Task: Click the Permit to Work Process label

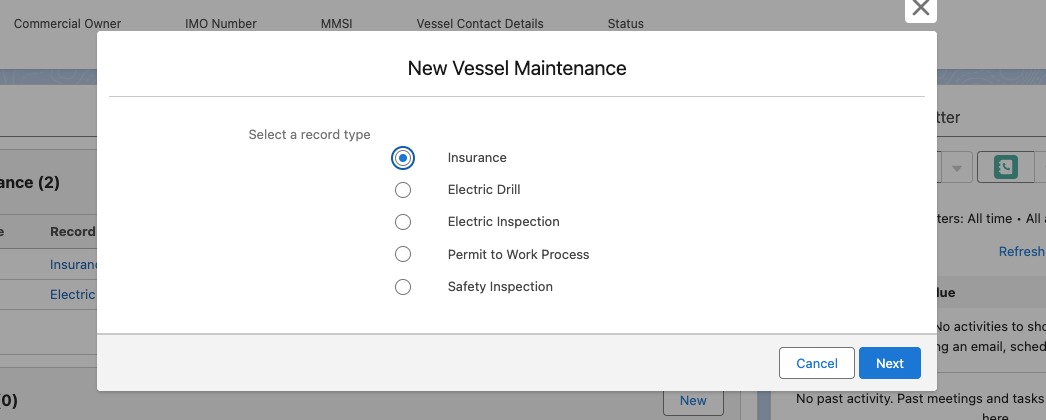Action: tap(518, 255)
